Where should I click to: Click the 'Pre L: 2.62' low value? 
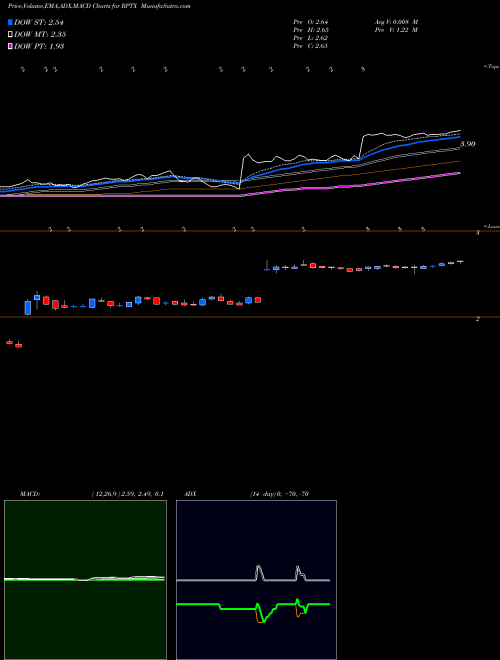point(311,38)
